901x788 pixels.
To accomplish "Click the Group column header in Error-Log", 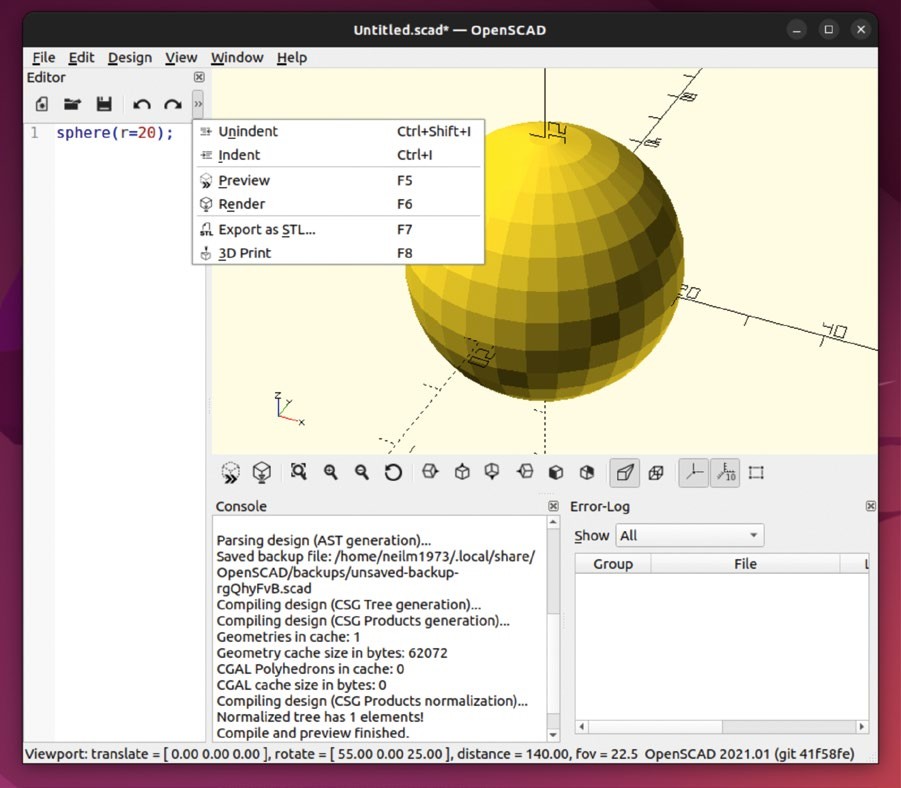I will 613,564.
